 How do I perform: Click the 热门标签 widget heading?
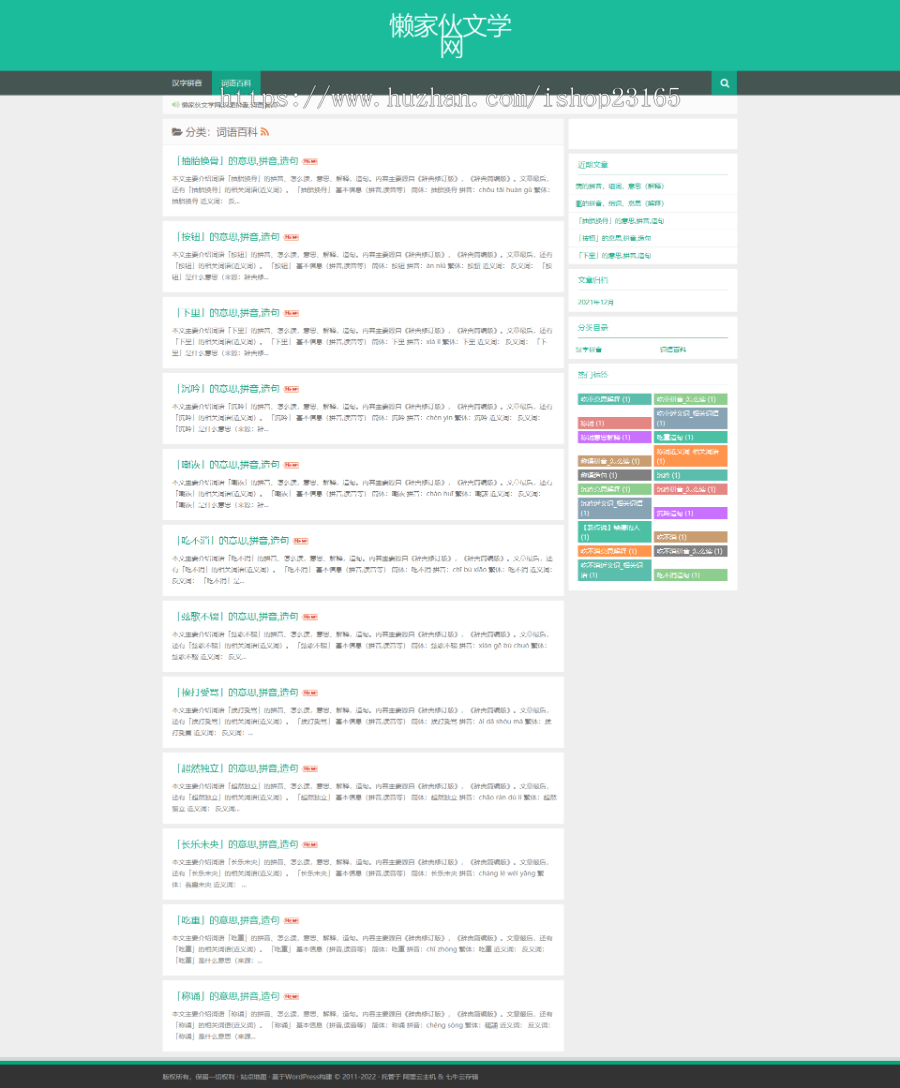click(x=593, y=375)
